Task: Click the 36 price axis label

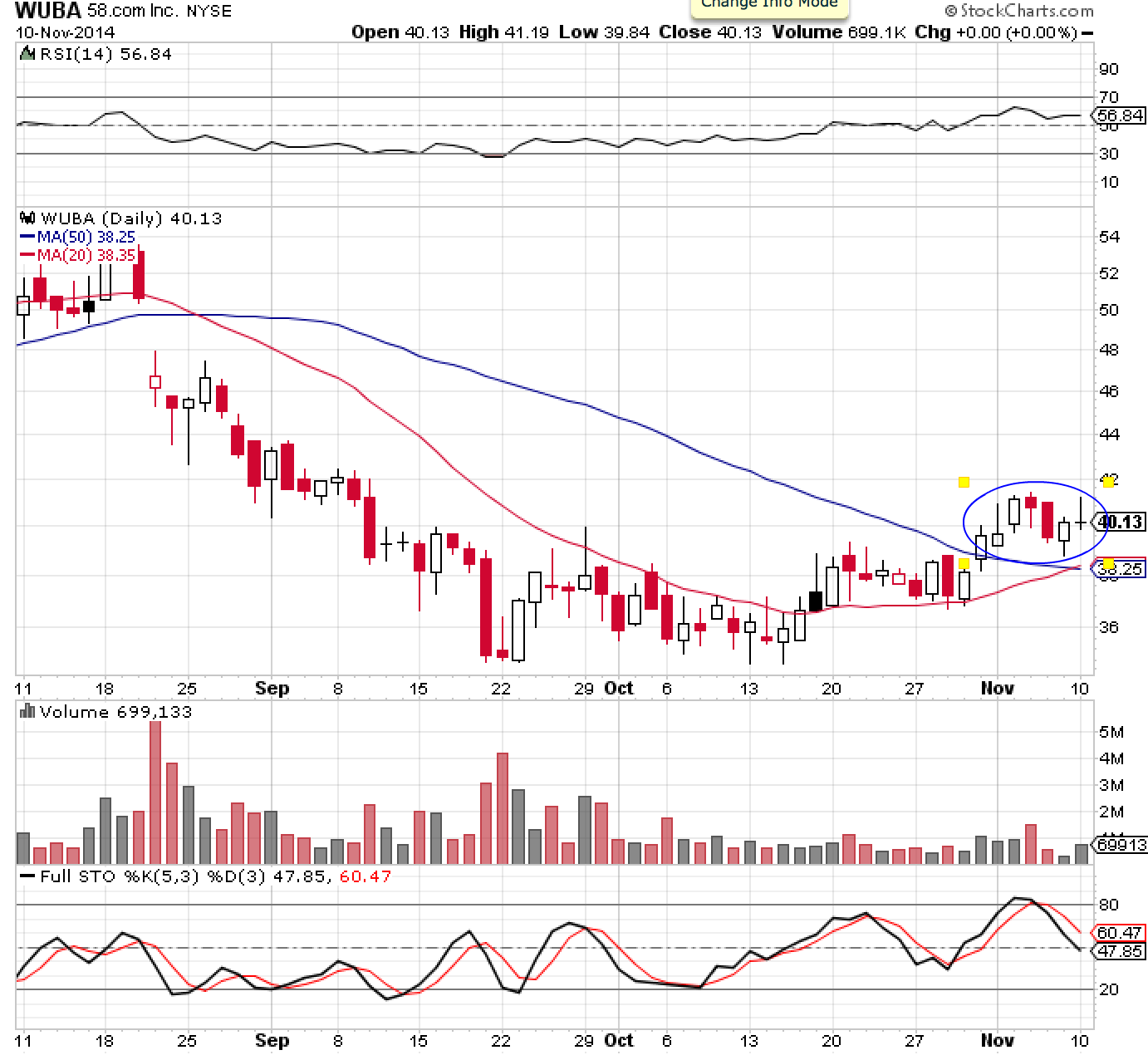Action: pos(1109,627)
